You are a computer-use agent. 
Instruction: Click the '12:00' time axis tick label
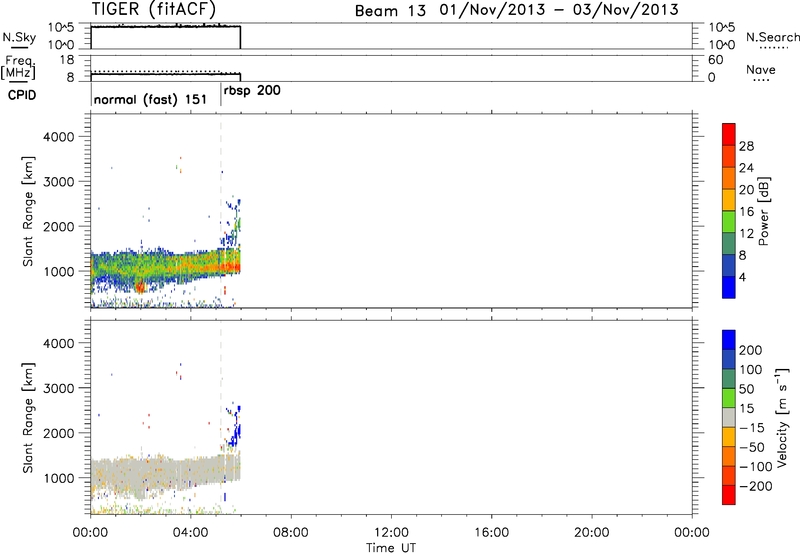tap(391, 533)
